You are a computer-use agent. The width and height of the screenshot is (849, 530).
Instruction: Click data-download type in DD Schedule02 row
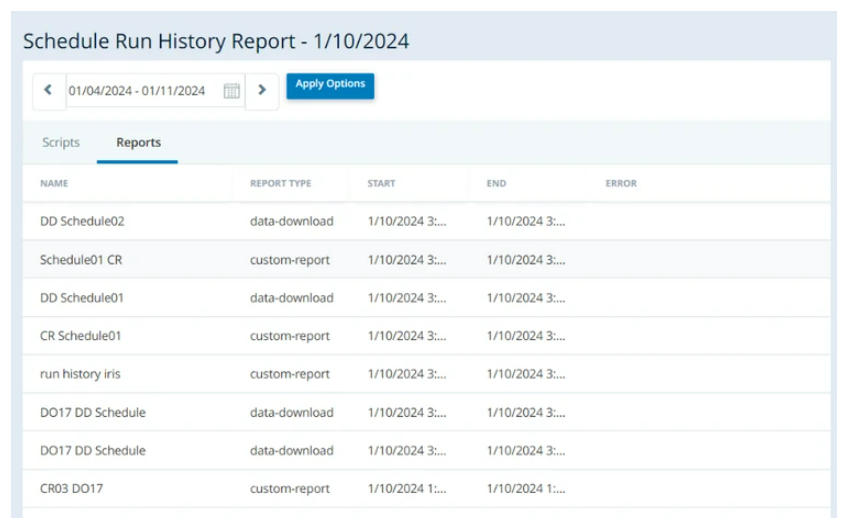point(291,221)
